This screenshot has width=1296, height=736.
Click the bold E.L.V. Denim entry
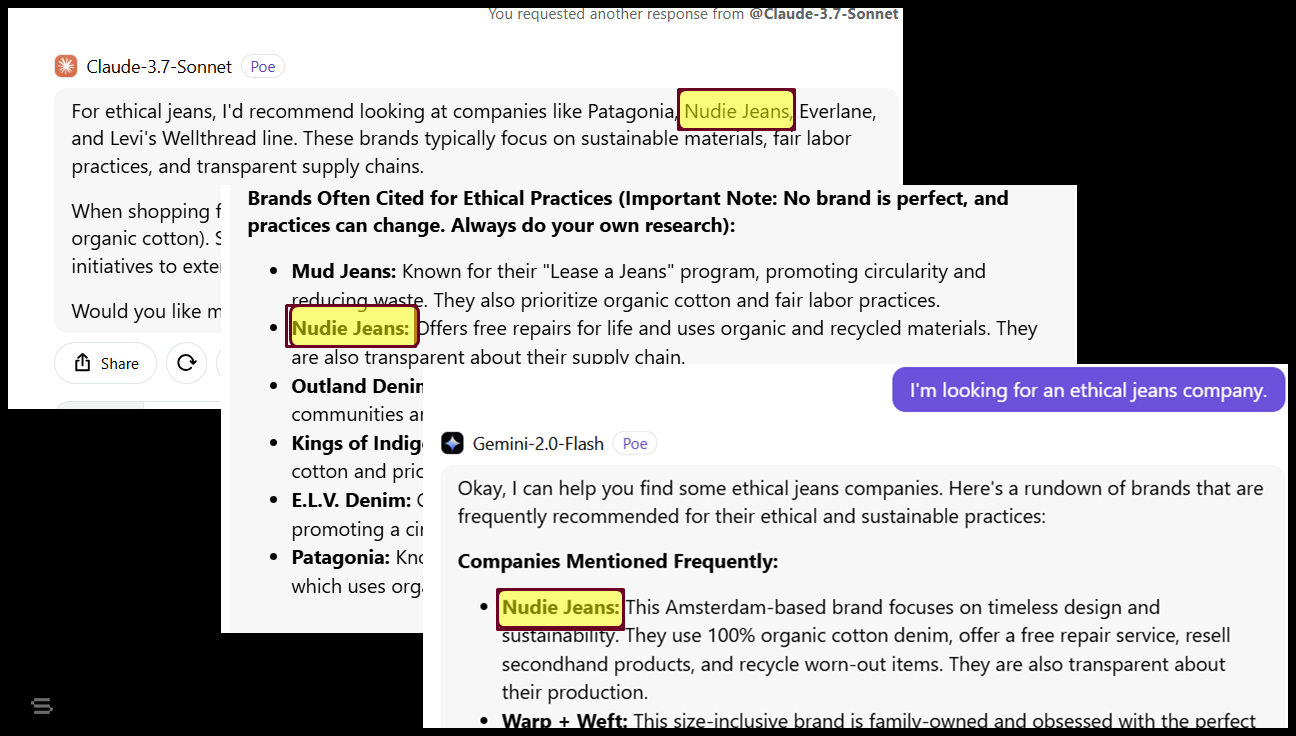(351, 500)
